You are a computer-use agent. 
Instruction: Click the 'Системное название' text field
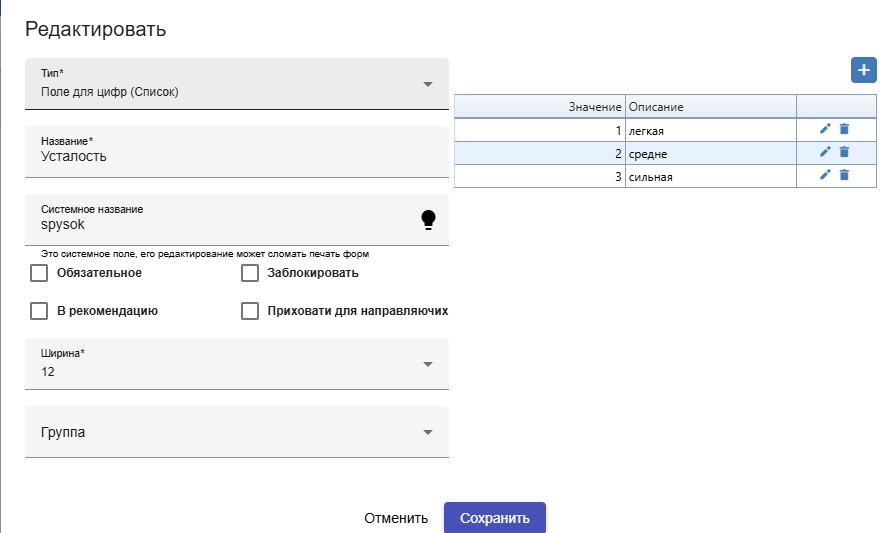tap(220, 225)
